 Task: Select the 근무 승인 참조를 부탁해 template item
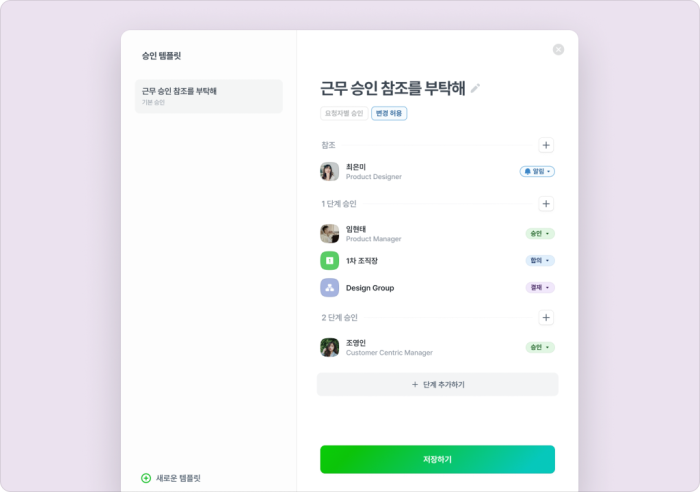click(208, 96)
